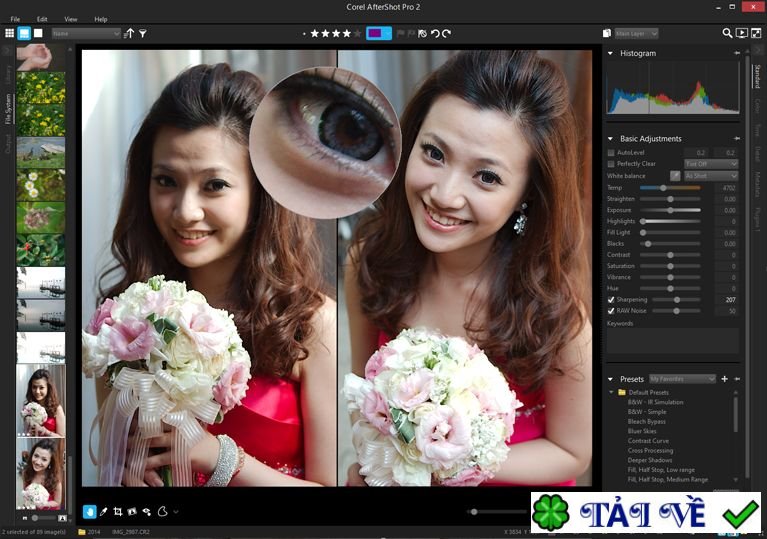Open the White balance As Shot dropdown
This screenshot has height=539, width=767.
[x=710, y=176]
